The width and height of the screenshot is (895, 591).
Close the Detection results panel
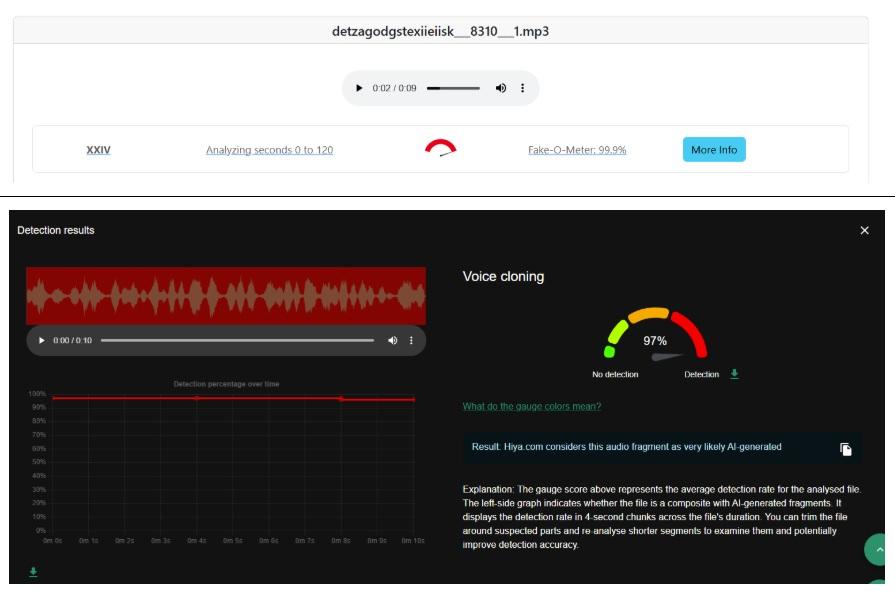(864, 230)
